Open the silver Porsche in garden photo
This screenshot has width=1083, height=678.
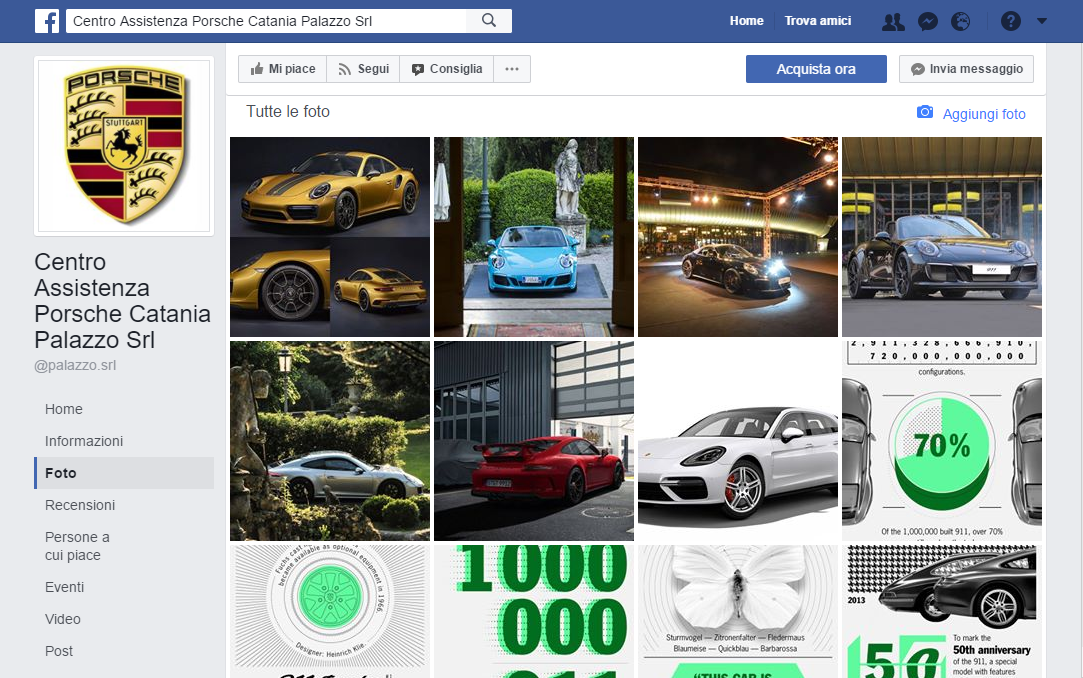330,440
